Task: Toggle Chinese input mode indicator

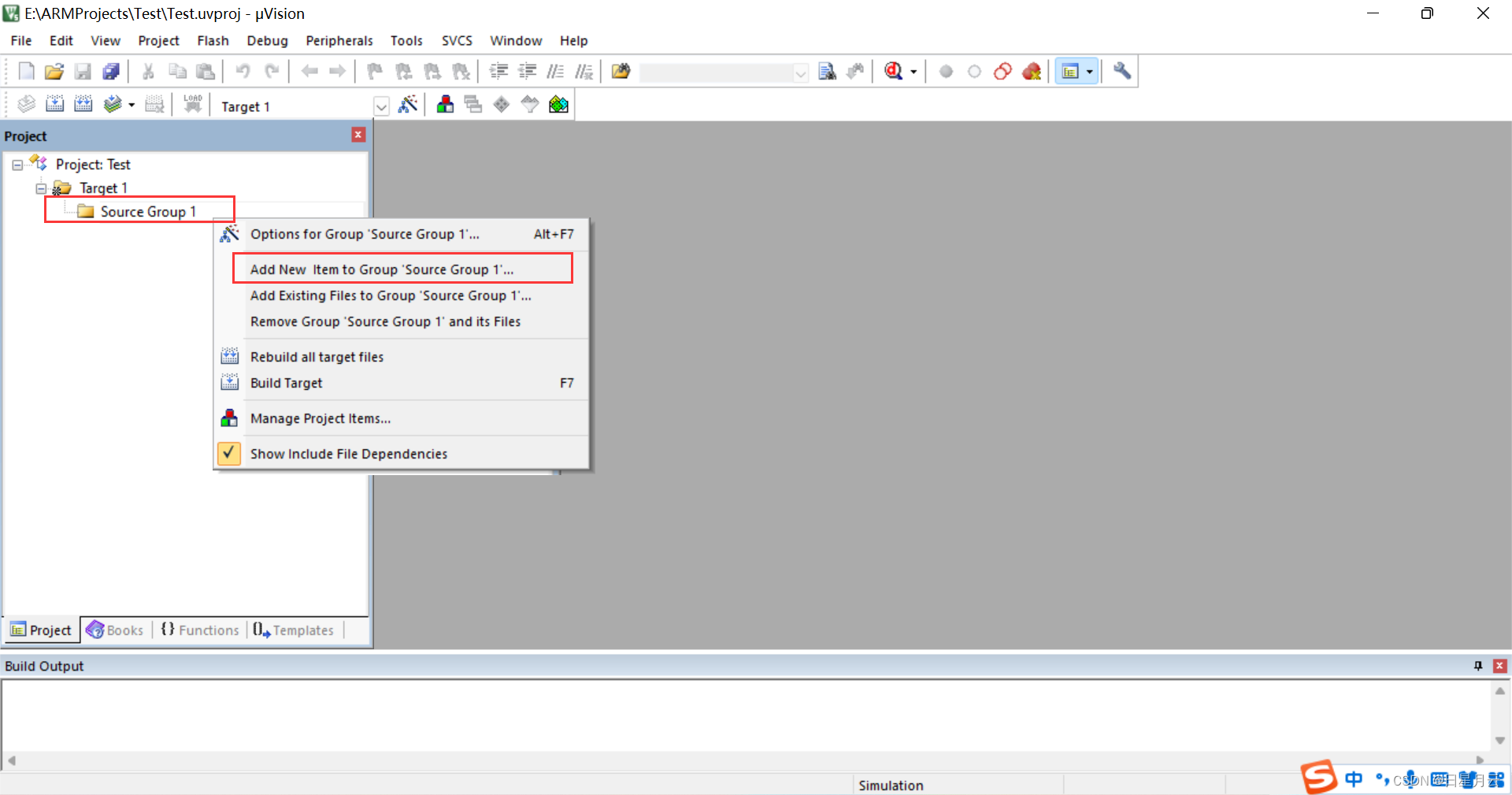Action: click(1354, 779)
